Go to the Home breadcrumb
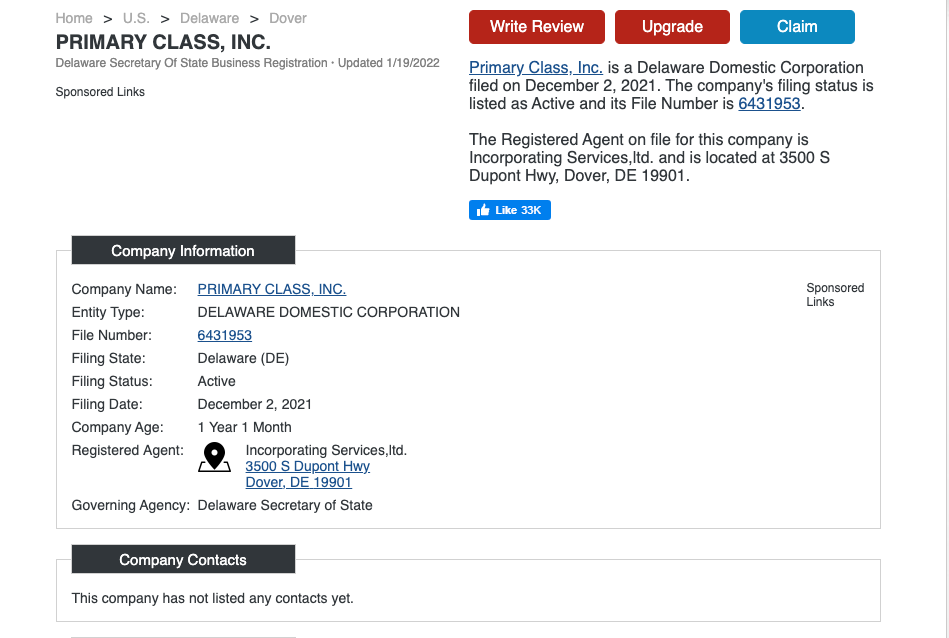The width and height of the screenshot is (949, 638). [x=74, y=18]
